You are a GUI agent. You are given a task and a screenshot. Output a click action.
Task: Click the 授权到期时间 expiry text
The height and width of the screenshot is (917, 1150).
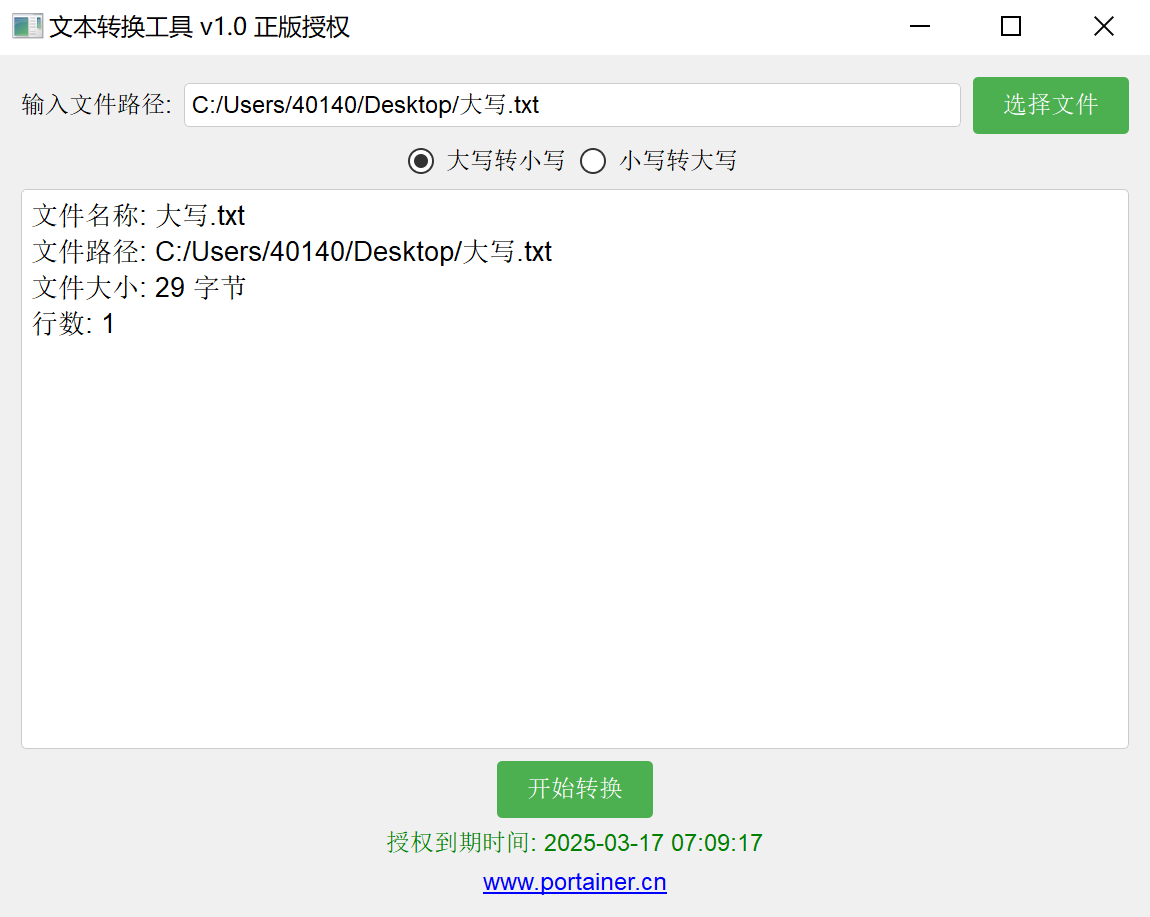(x=574, y=842)
